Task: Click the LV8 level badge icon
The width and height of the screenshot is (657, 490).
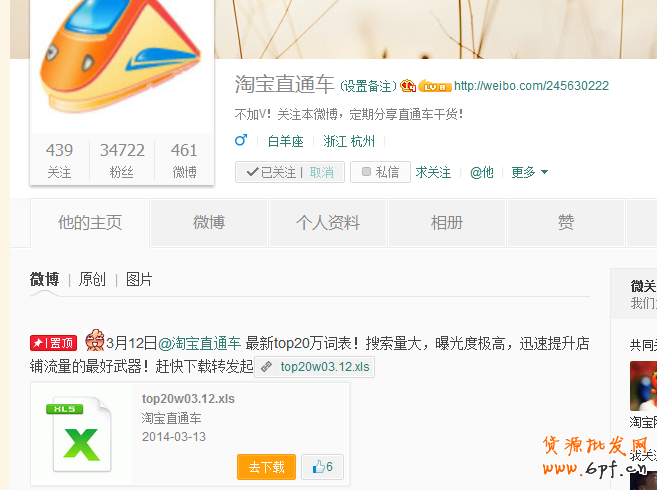Action: (435, 86)
